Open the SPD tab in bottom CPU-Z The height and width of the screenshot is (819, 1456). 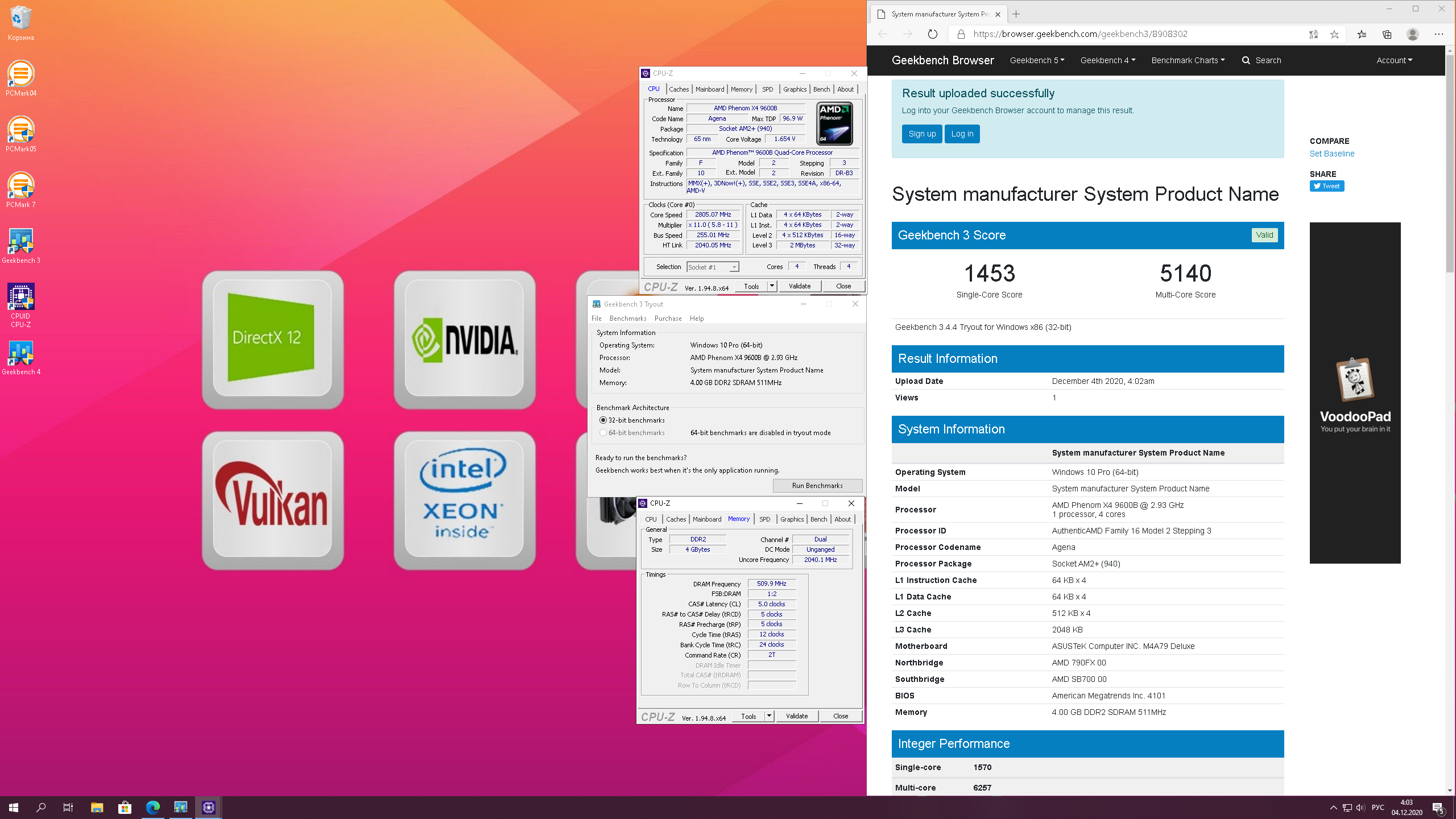pos(764,519)
